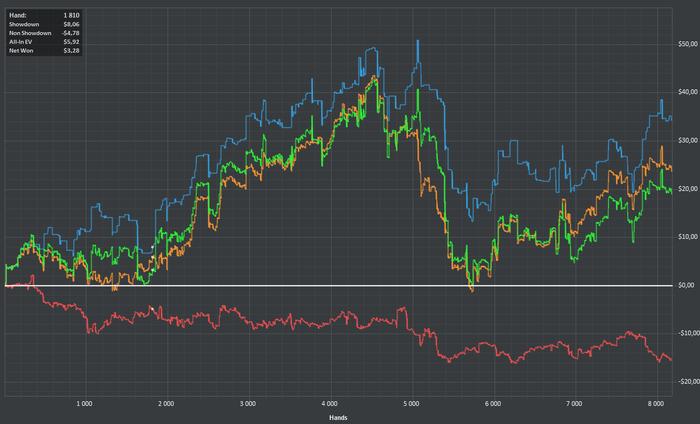Click the "4 000" x-axis label

click(x=329, y=404)
